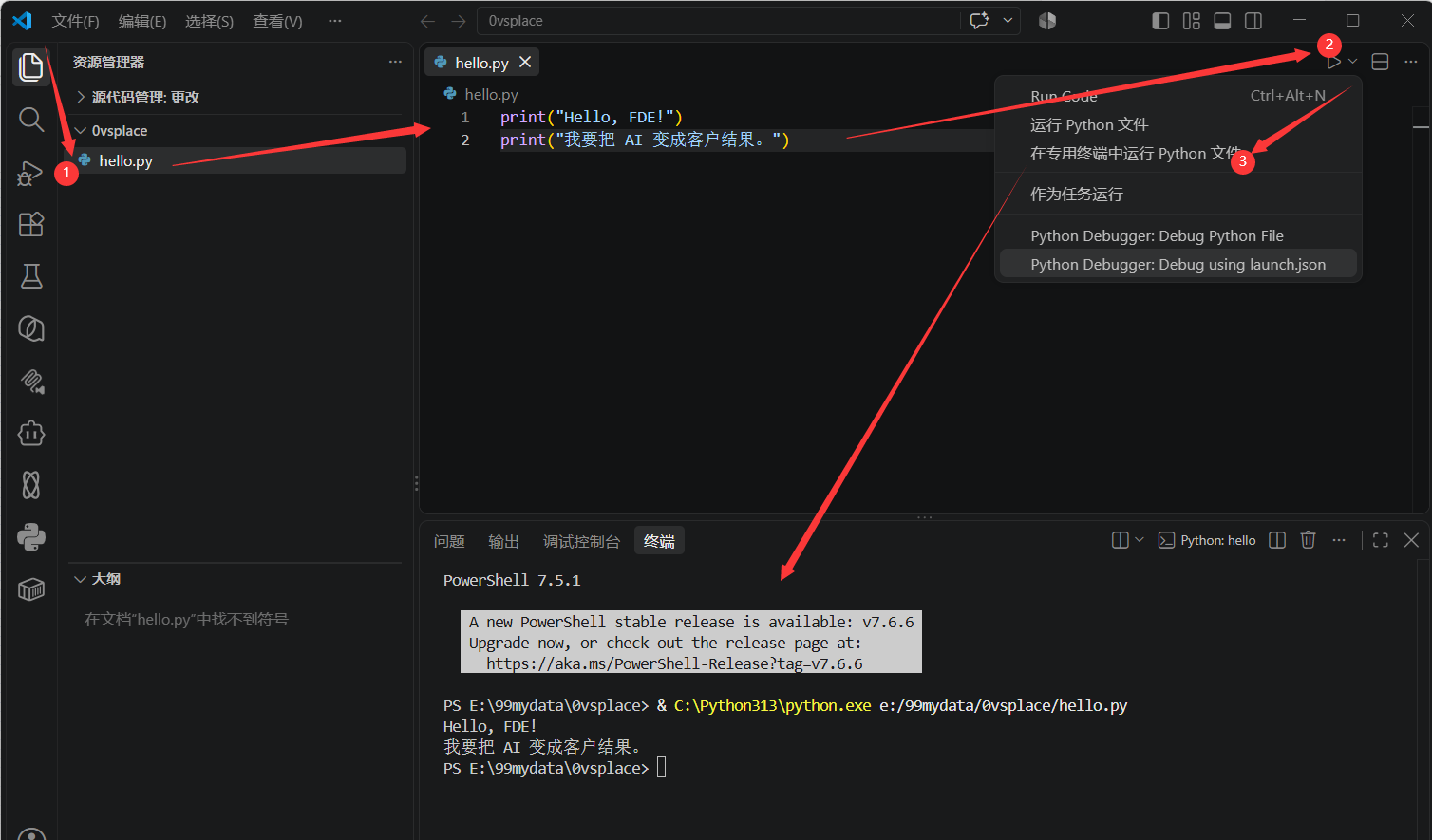Viewport: 1432px width, 840px height.
Task: Click the Copilot icon beside command center
Action: click(x=1047, y=21)
